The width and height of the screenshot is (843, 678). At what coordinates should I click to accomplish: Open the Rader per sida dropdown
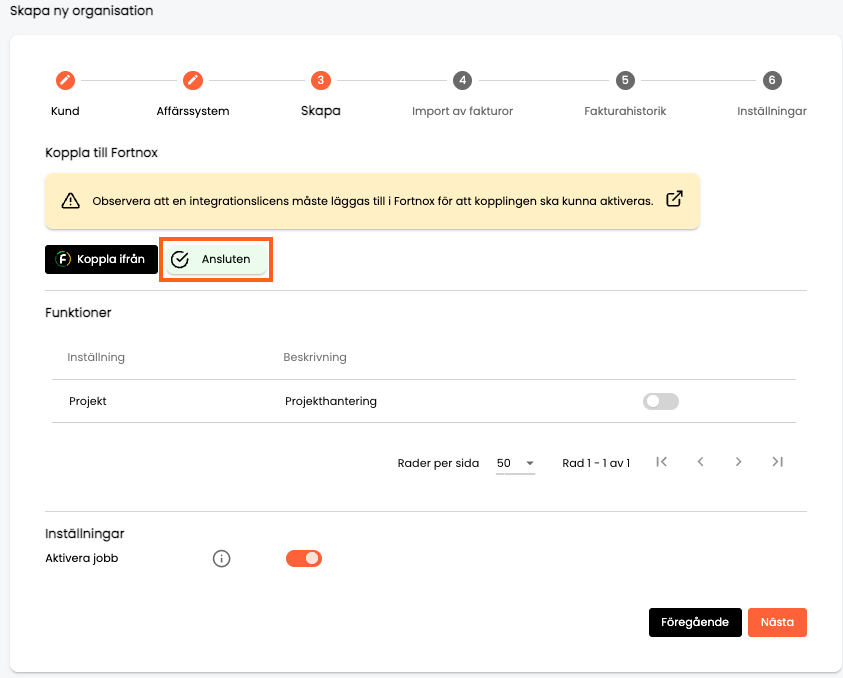click(x=515, y=463)
